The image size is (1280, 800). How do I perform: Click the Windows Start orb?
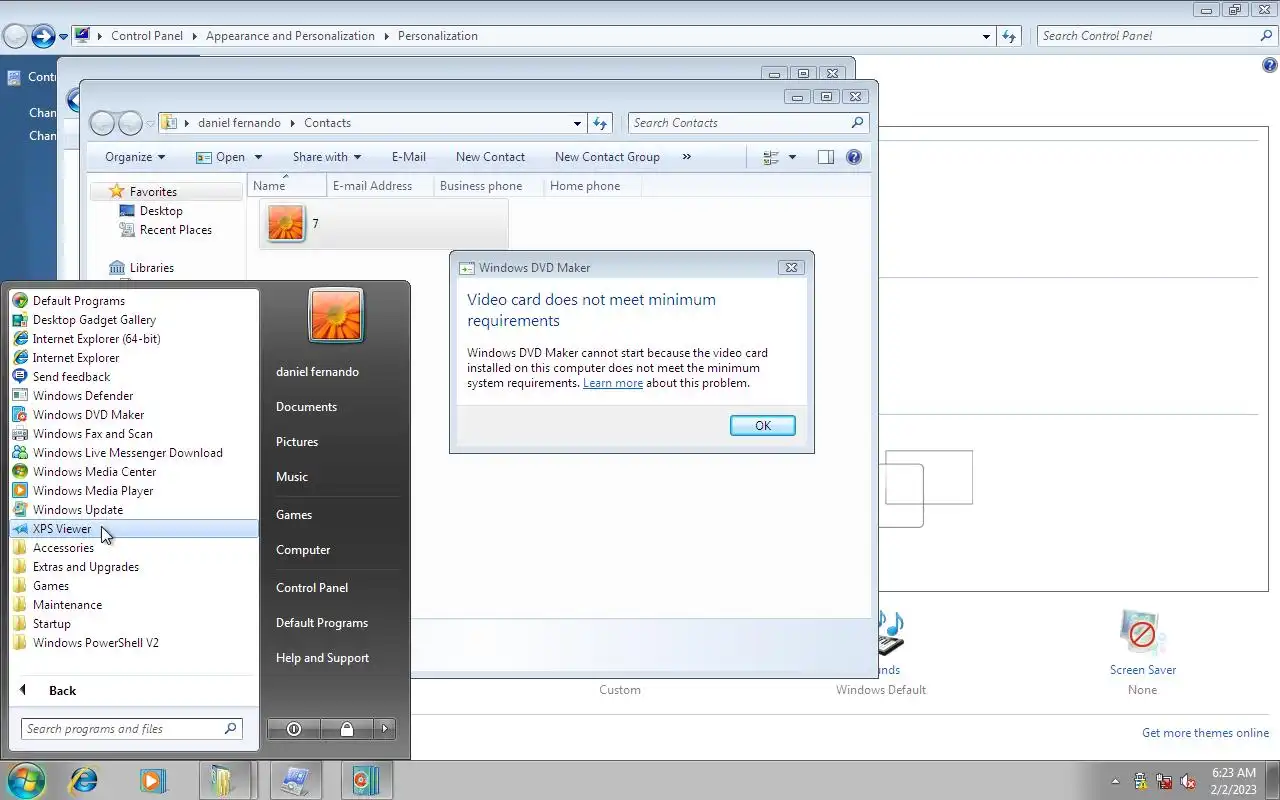(26, 779)
